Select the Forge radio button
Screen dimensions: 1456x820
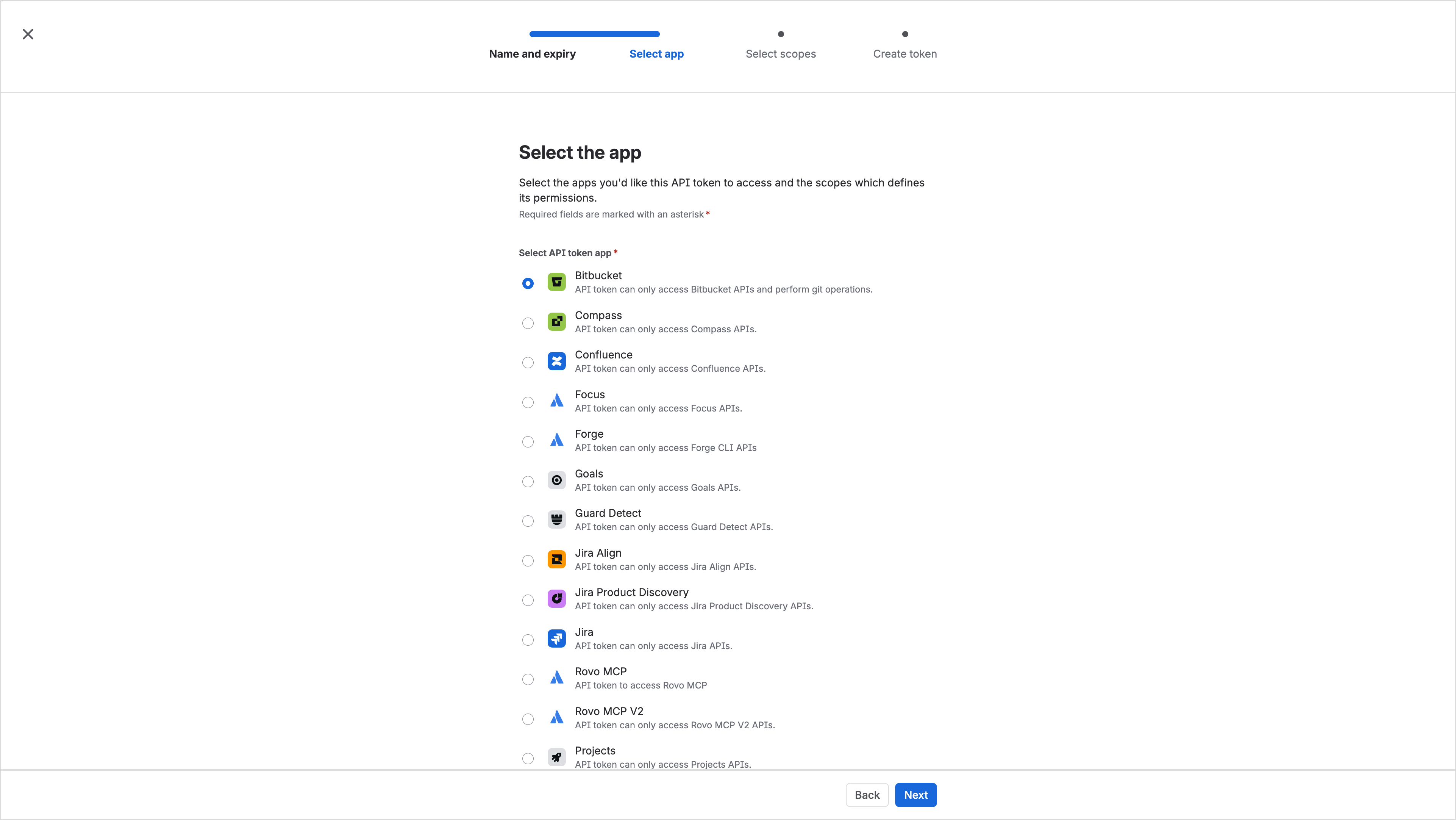(528, 442)
